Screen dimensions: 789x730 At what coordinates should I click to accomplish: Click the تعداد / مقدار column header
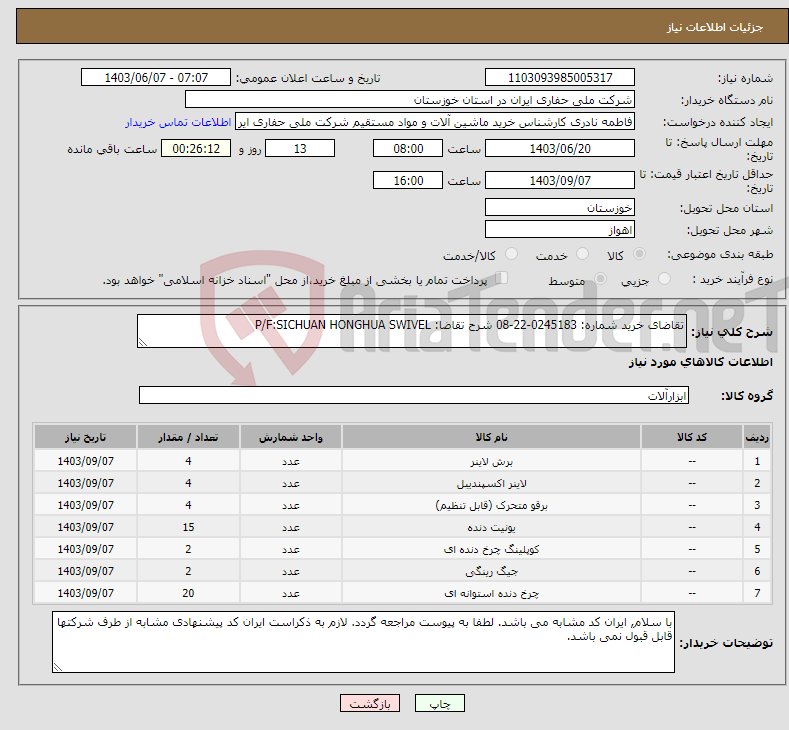click(188, 437)
